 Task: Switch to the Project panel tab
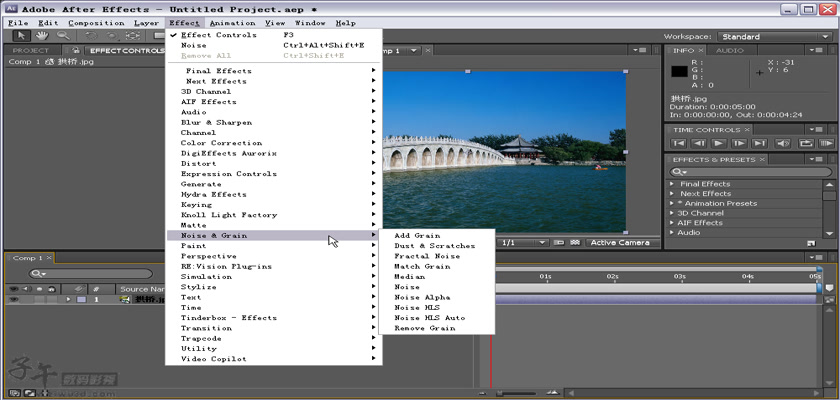31,50
